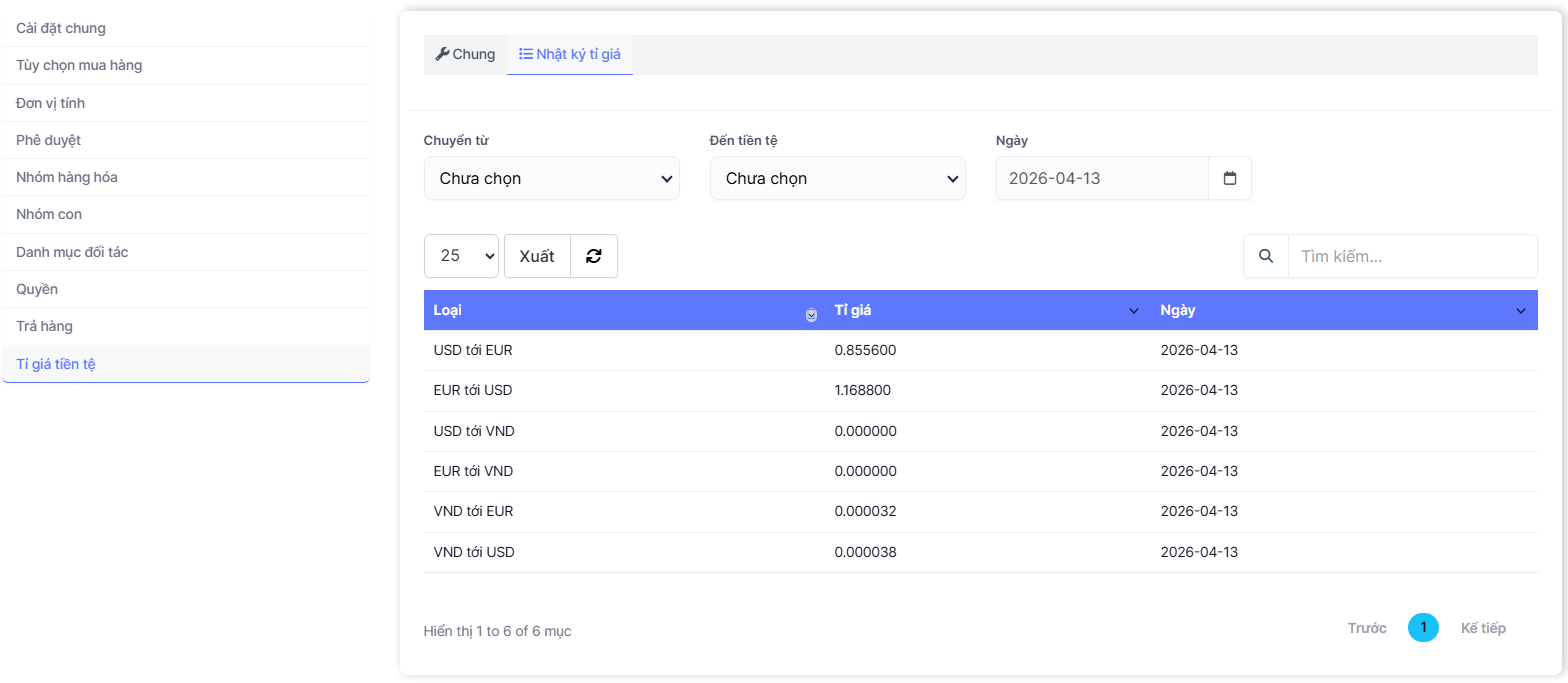
Task: Switch to the Chung tab
Action: point(465,54)
